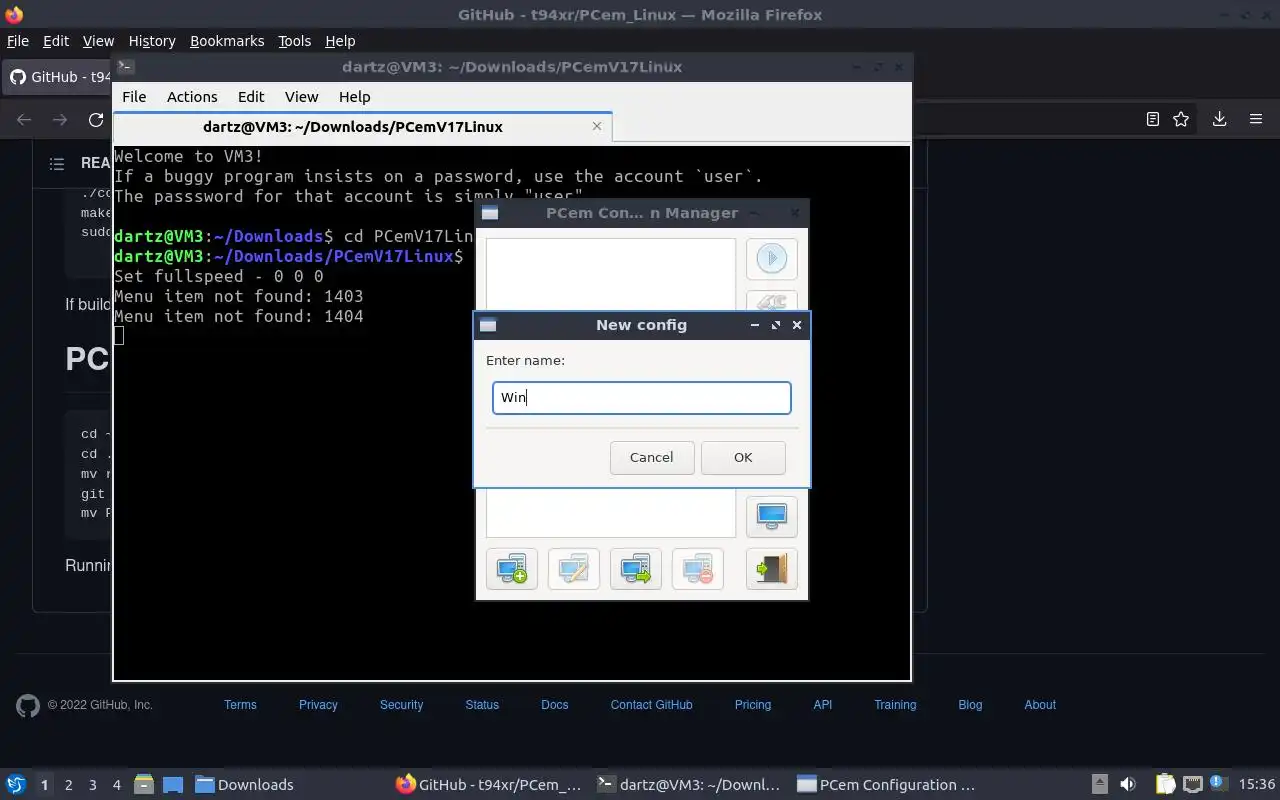Open the About footer link

1040,705
